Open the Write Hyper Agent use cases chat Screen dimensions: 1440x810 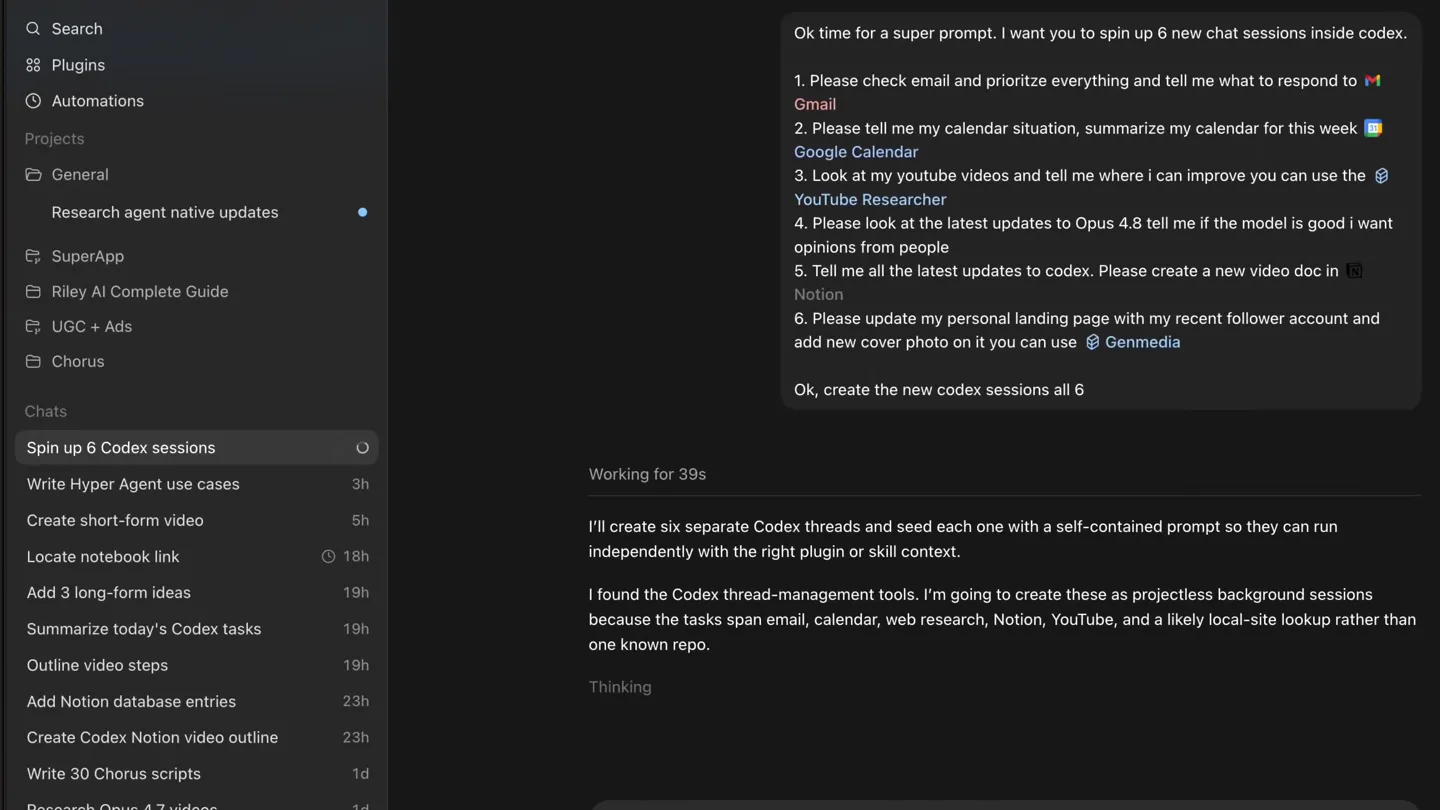[196, 484]
